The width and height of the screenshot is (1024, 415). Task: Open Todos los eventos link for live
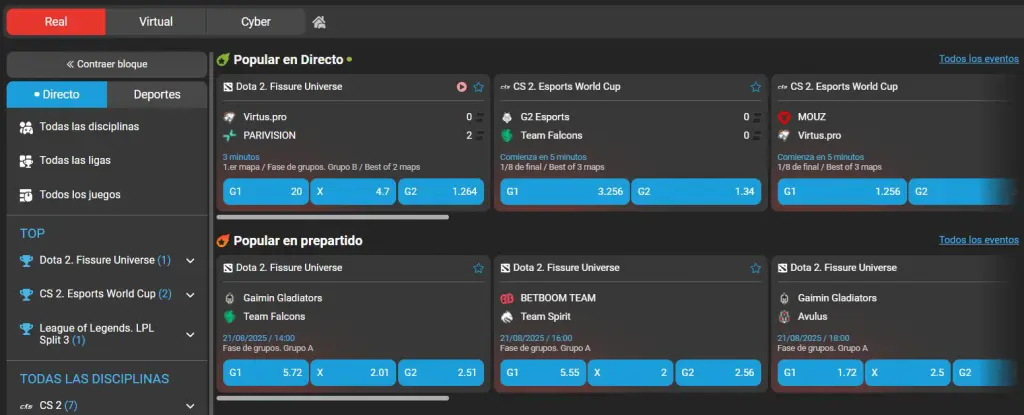pyautogui.click(x=978, y=59)
